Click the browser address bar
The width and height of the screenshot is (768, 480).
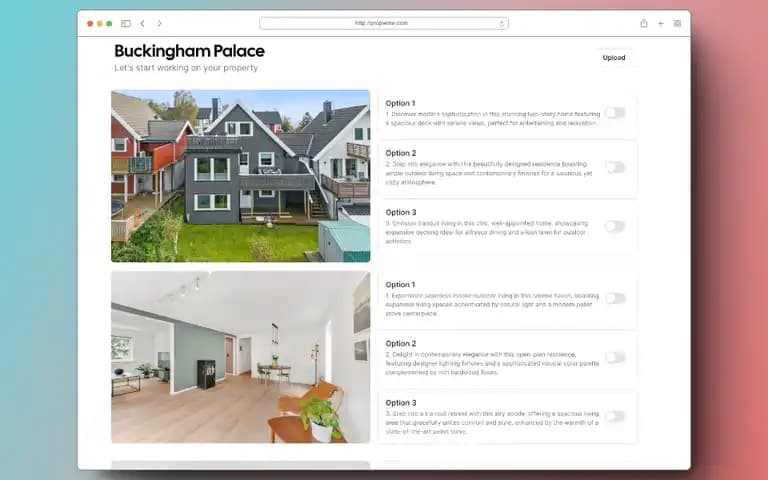click(384, 24)
